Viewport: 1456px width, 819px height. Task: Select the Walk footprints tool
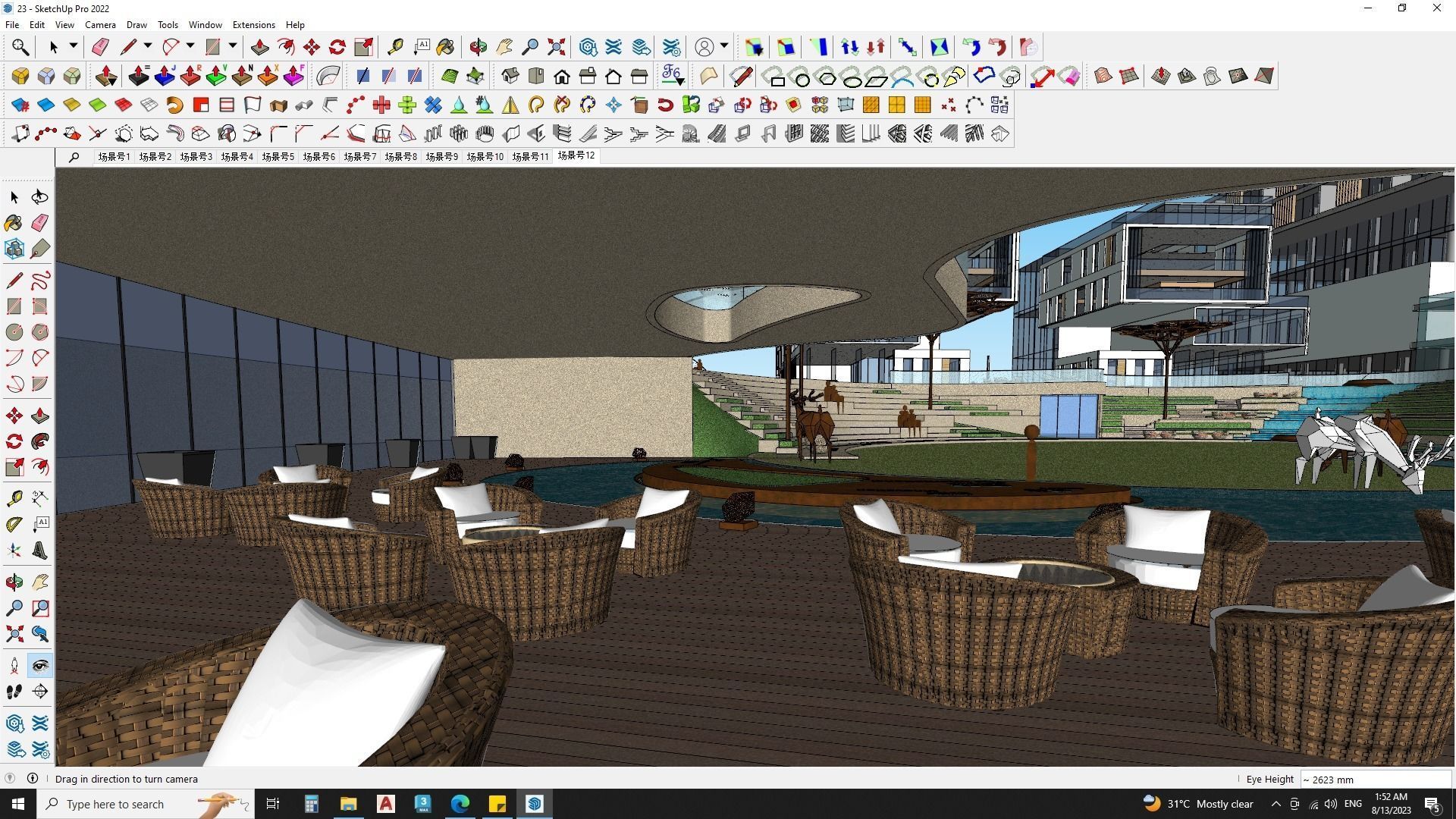[14, 692]
